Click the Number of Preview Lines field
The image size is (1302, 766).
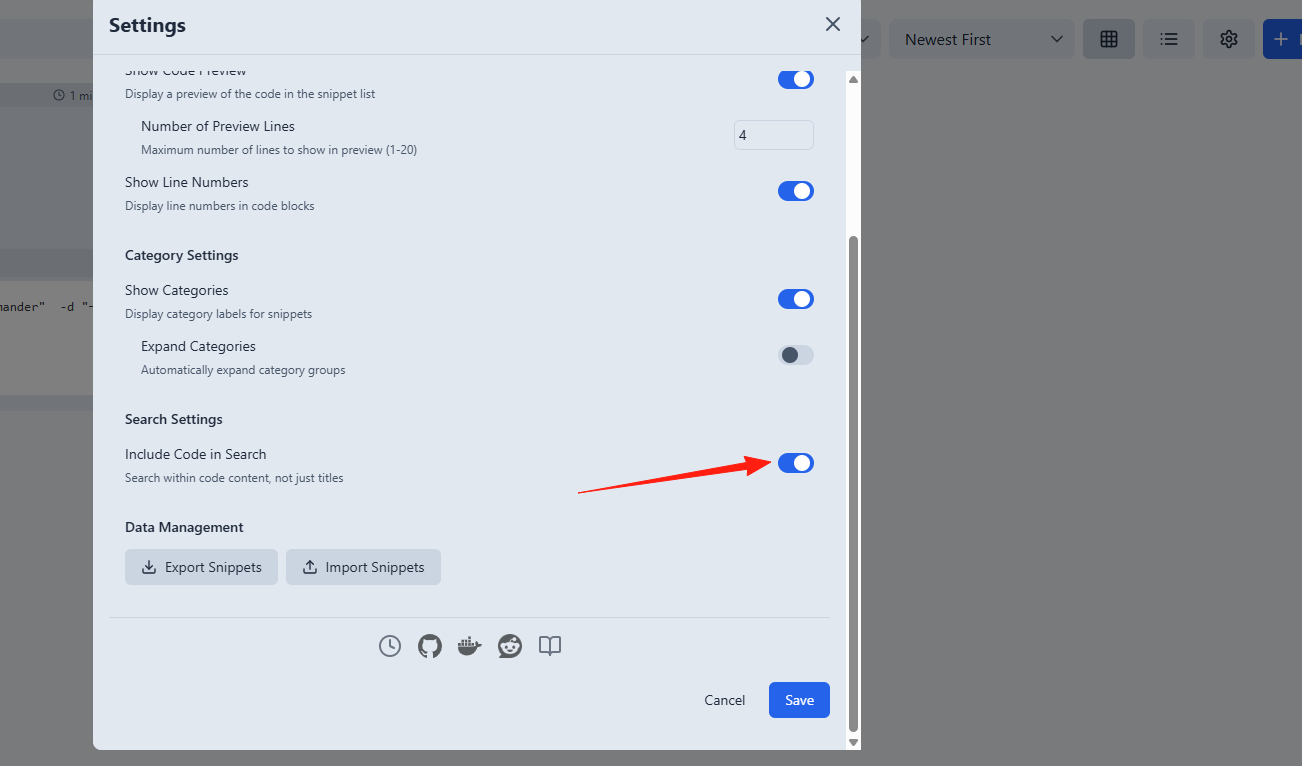(774, 135)
